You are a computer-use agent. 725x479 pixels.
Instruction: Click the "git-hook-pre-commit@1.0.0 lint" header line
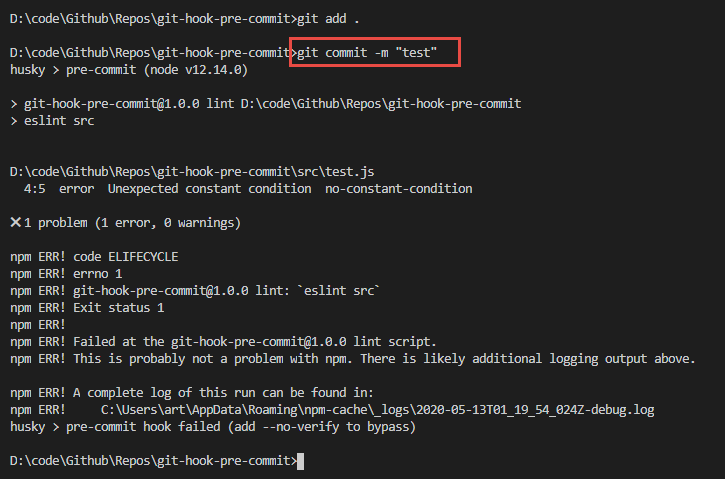(265, 104)
